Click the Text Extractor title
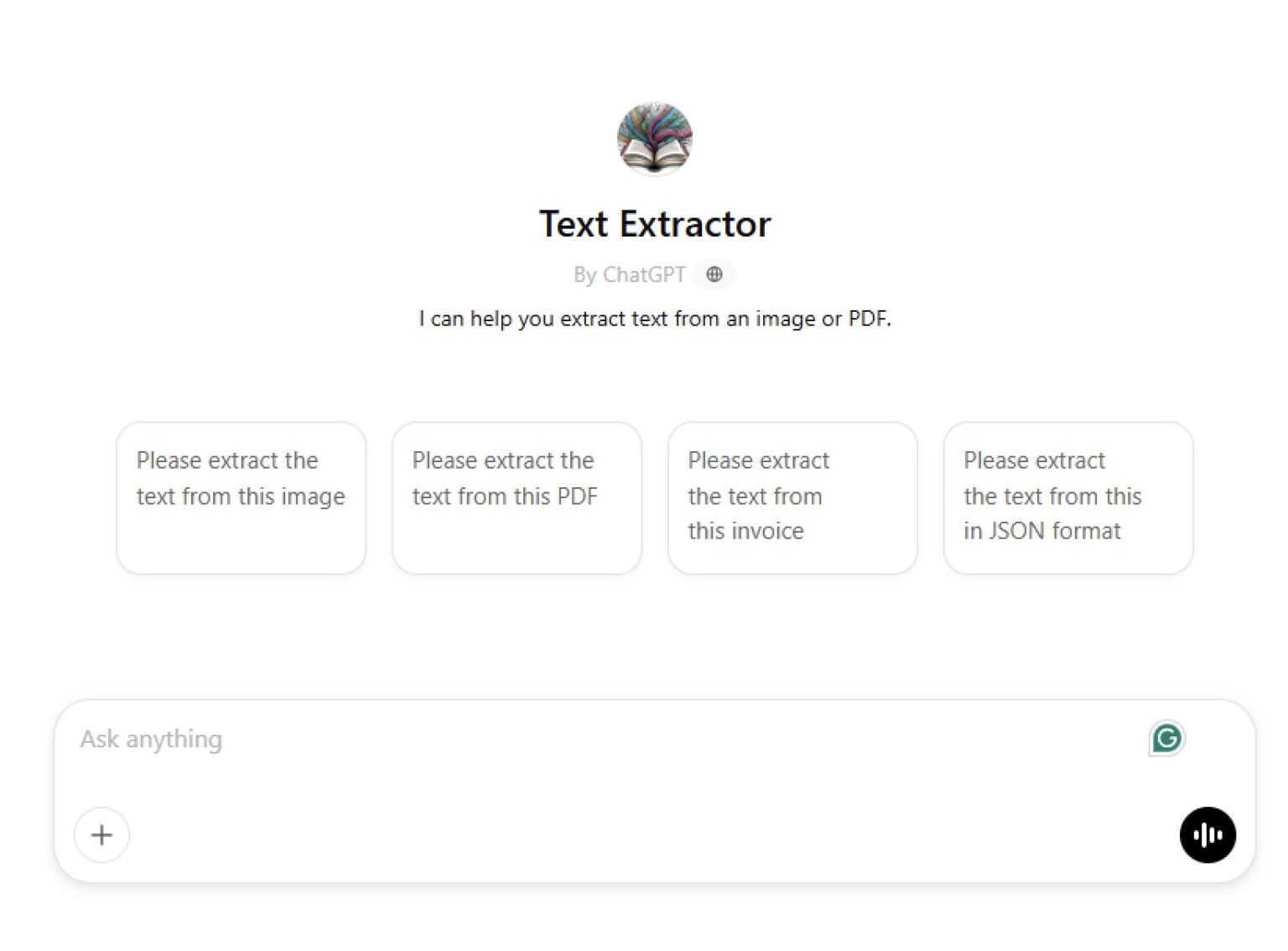Viewport: 1288px width, 951px height. [x=657, y=223]
